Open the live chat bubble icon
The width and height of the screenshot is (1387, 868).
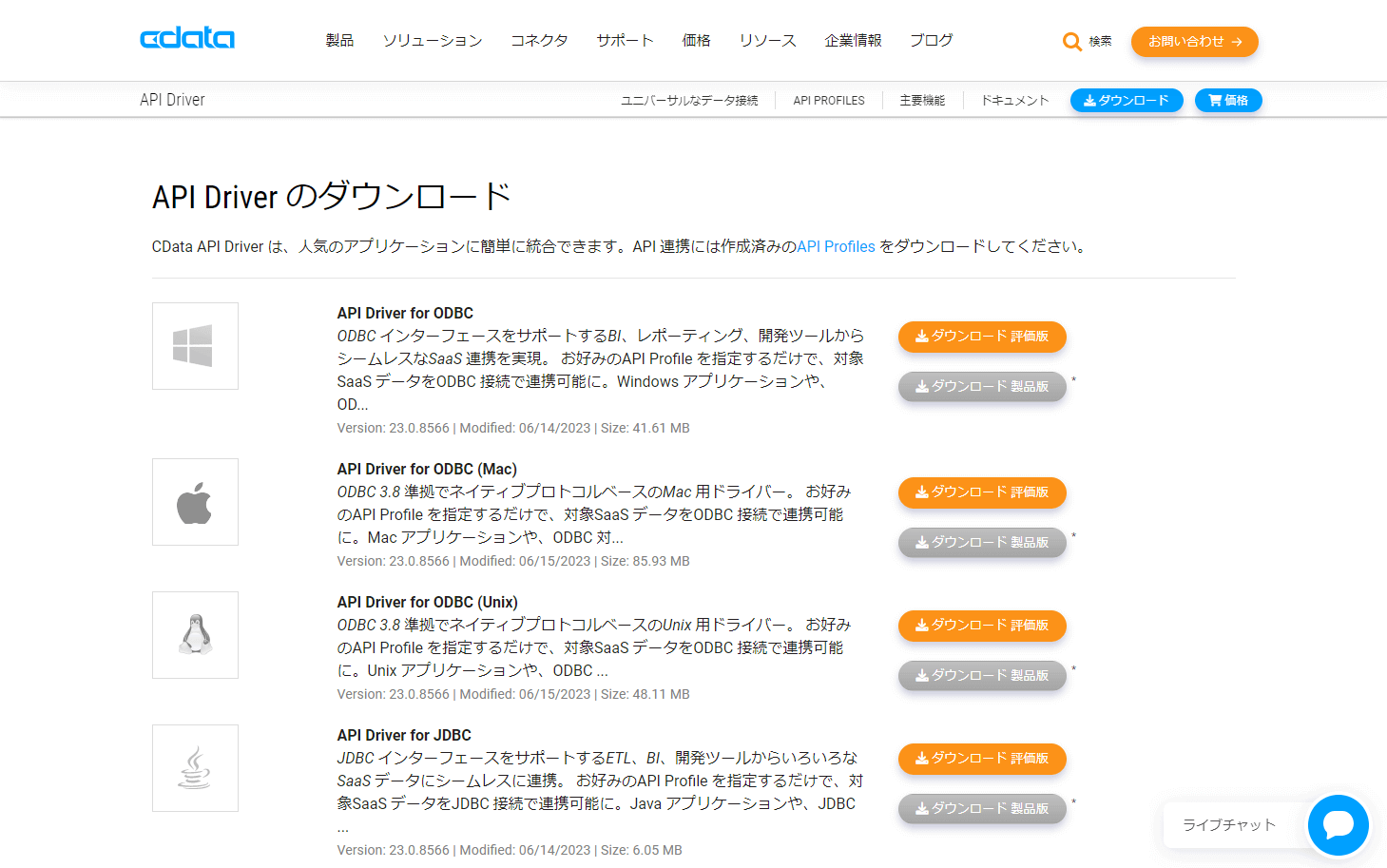(x=1338, y=824)
